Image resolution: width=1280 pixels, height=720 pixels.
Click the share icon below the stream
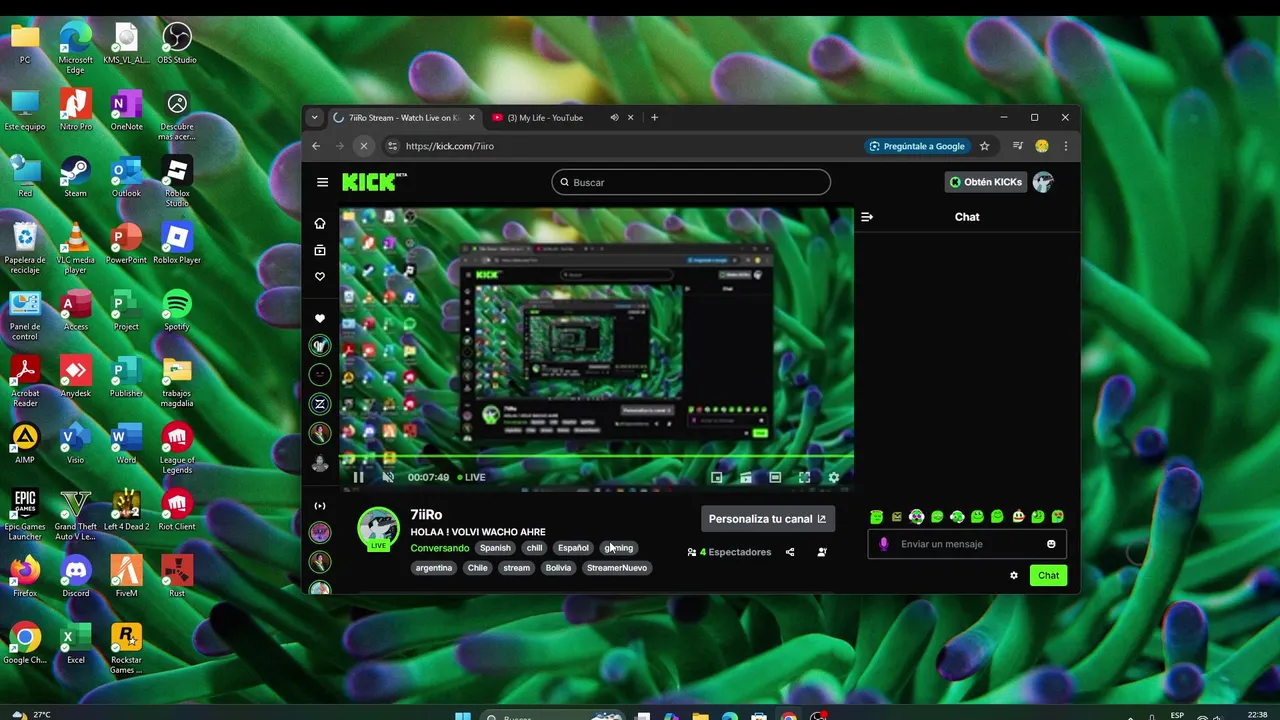(x=790, y=552)
